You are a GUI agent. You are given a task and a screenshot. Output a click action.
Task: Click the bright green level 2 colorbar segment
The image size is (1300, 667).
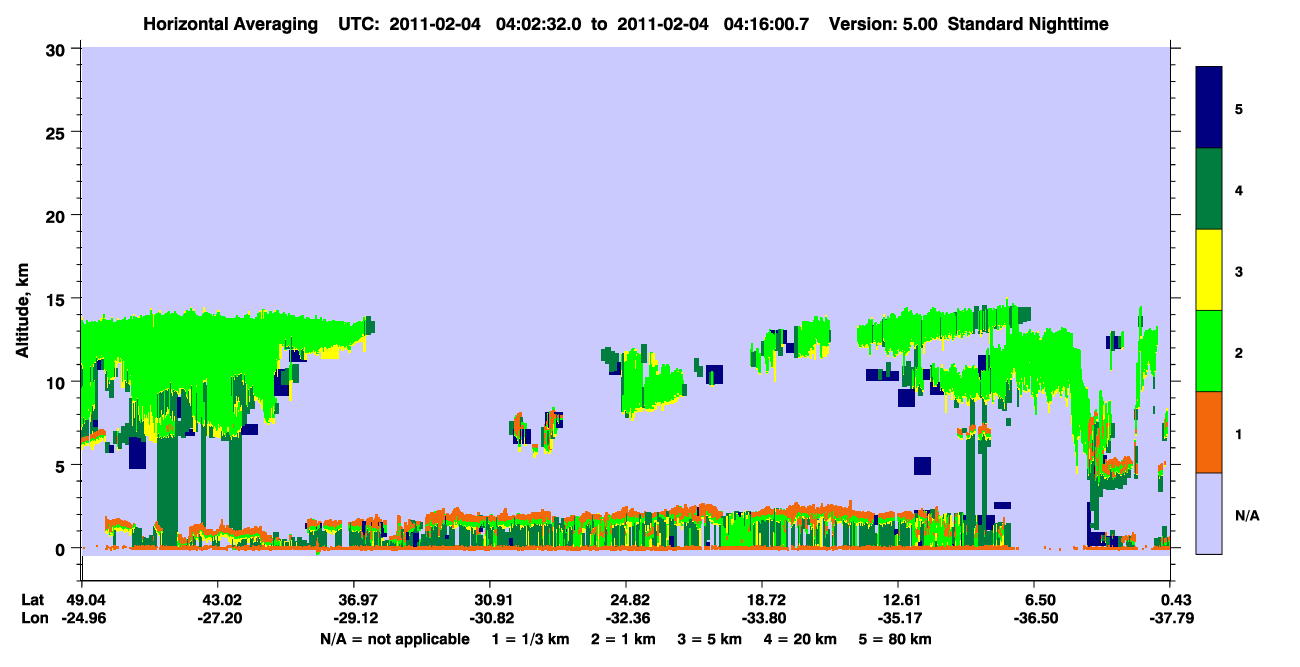pos(1209,350)
